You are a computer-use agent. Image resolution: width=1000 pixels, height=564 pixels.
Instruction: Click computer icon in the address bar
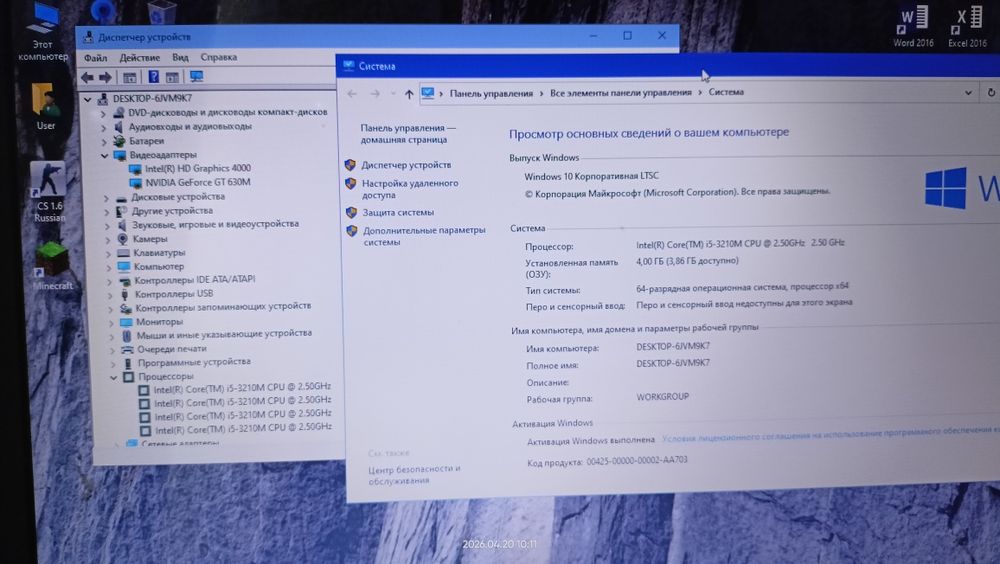click(428, 93)
